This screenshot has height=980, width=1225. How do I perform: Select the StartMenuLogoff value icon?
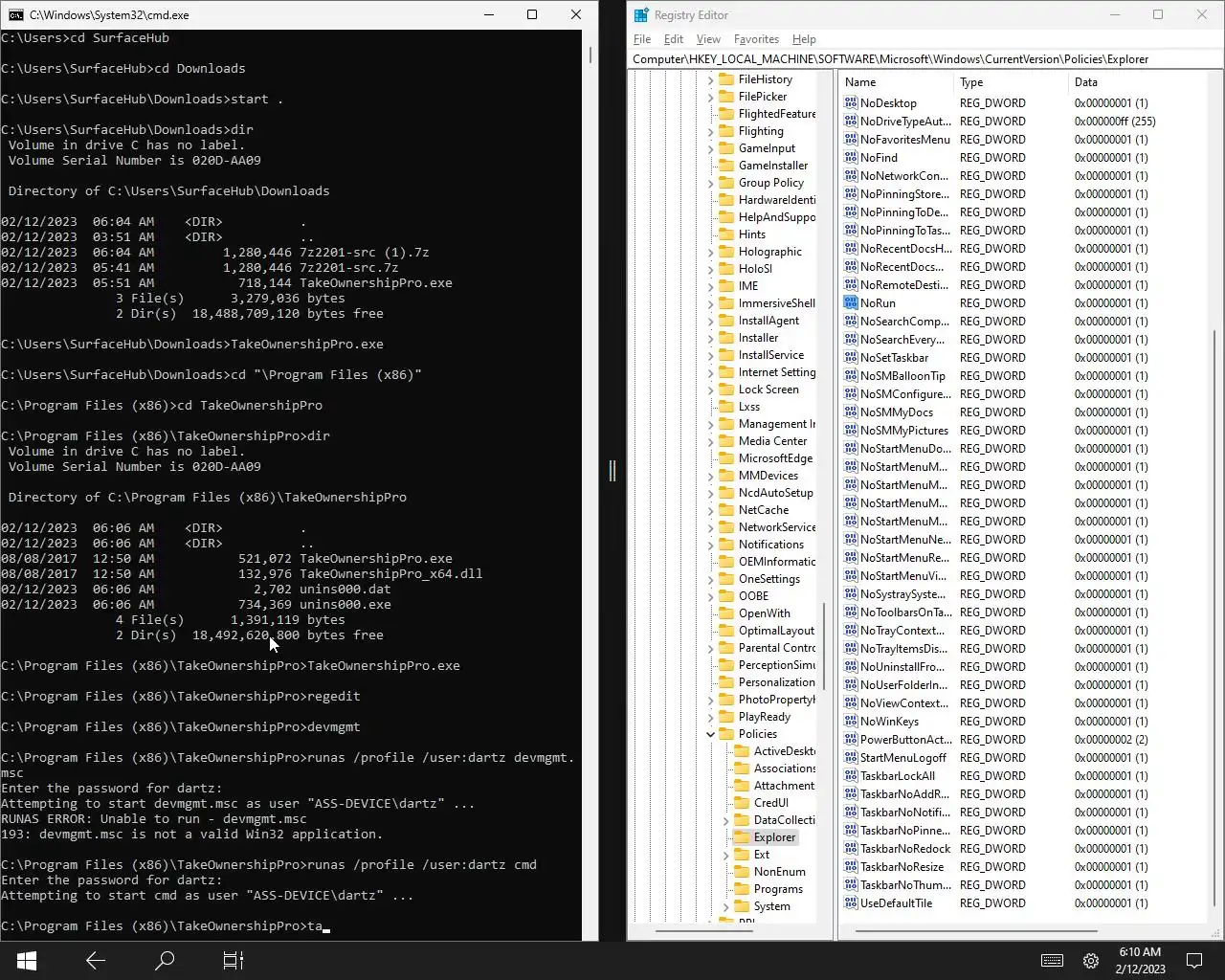click(851, 757)
